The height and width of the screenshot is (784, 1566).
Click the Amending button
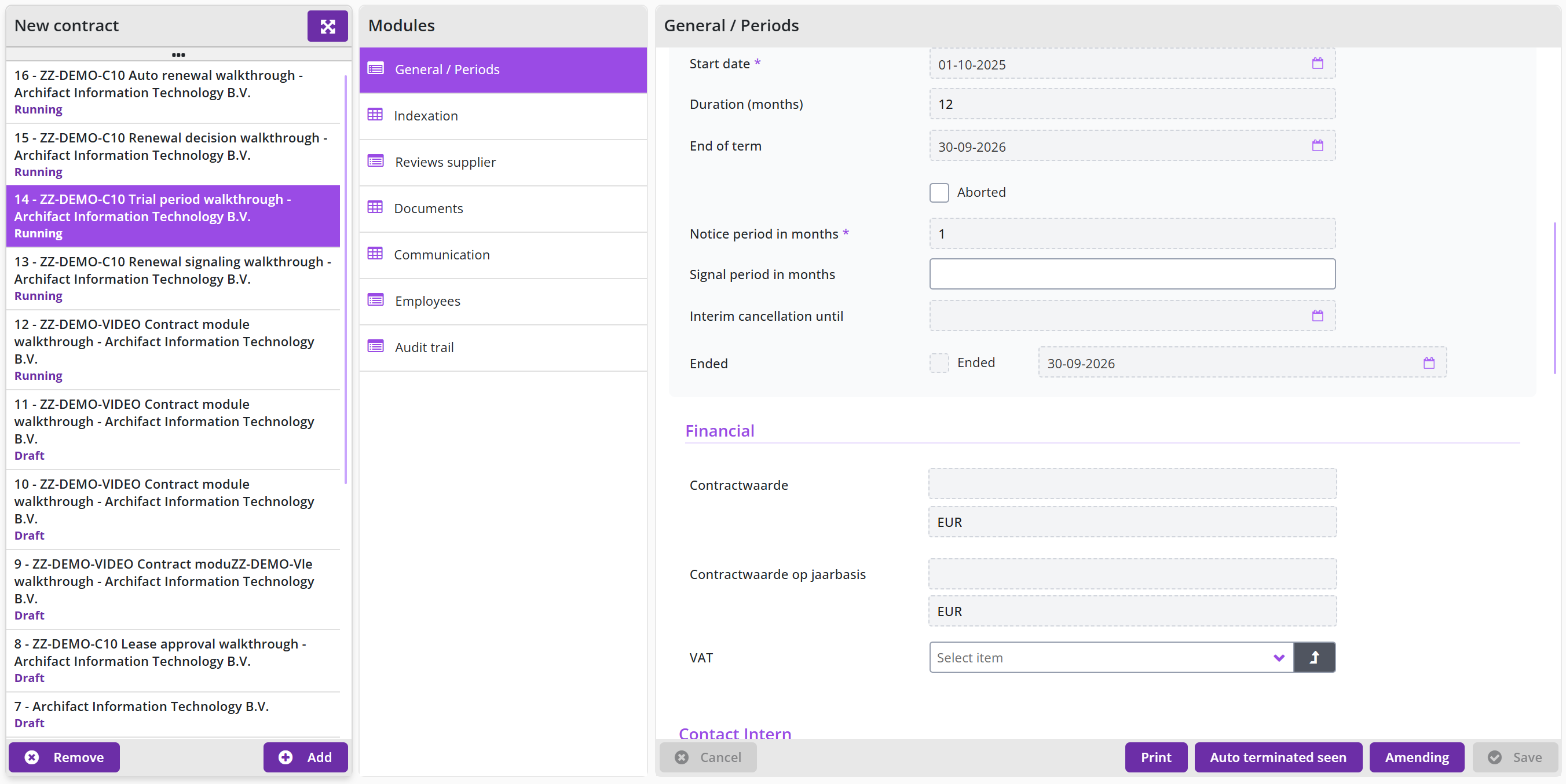(1417, 757)
